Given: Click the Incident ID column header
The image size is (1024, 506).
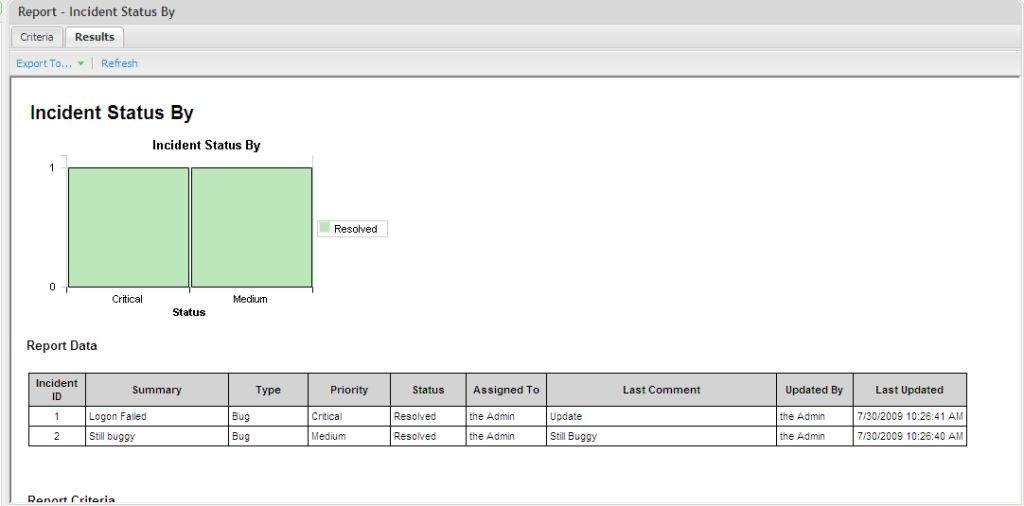Looking at the screenshot, I should (56, 390).
